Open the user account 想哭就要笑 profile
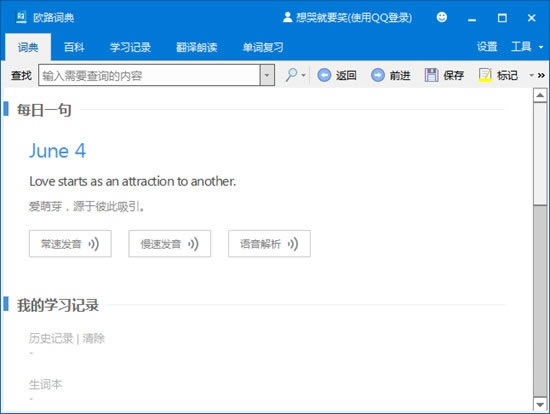Image resolution: width=550 pixels, height=414 pixels. coord(347,17)
